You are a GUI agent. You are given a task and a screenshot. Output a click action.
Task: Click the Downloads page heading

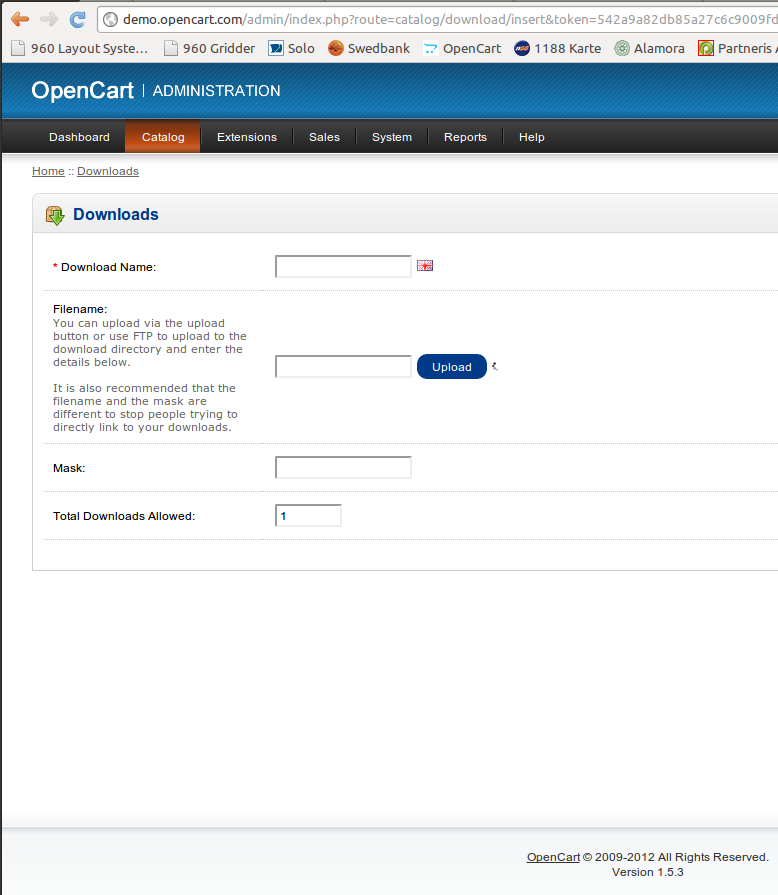coord(116,215)
